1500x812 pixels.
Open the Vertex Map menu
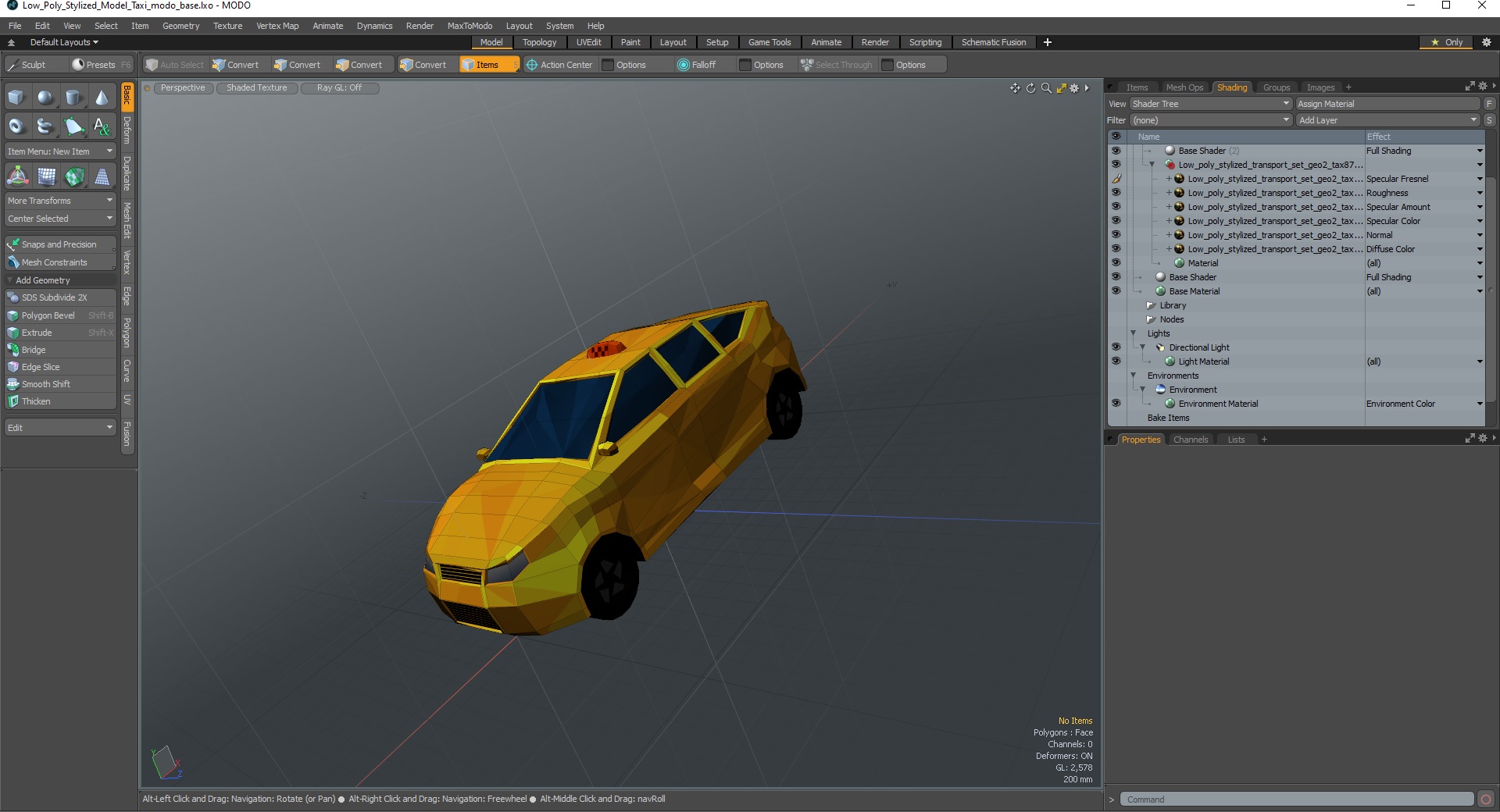[x=277, y=26]
